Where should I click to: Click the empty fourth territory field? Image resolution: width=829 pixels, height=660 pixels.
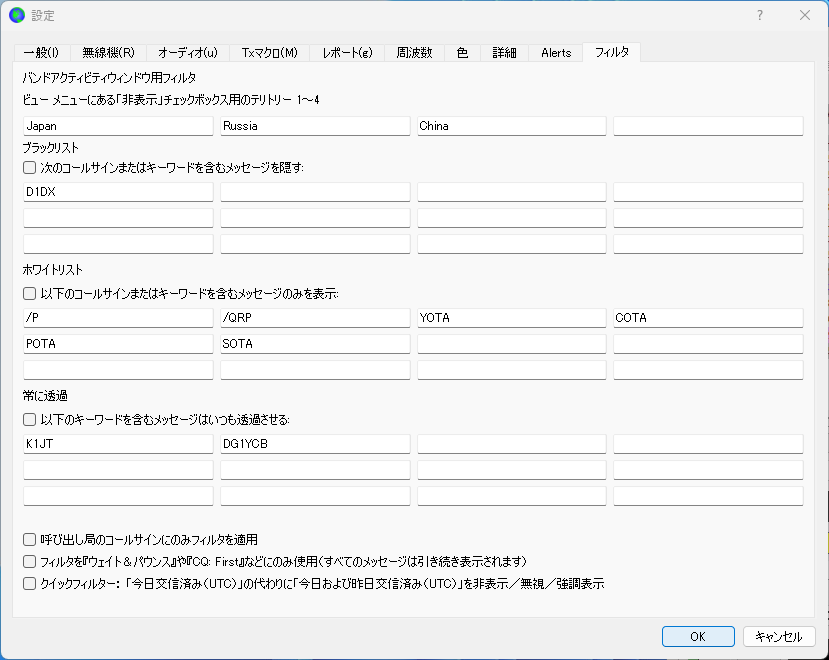(x=708, y=126)
